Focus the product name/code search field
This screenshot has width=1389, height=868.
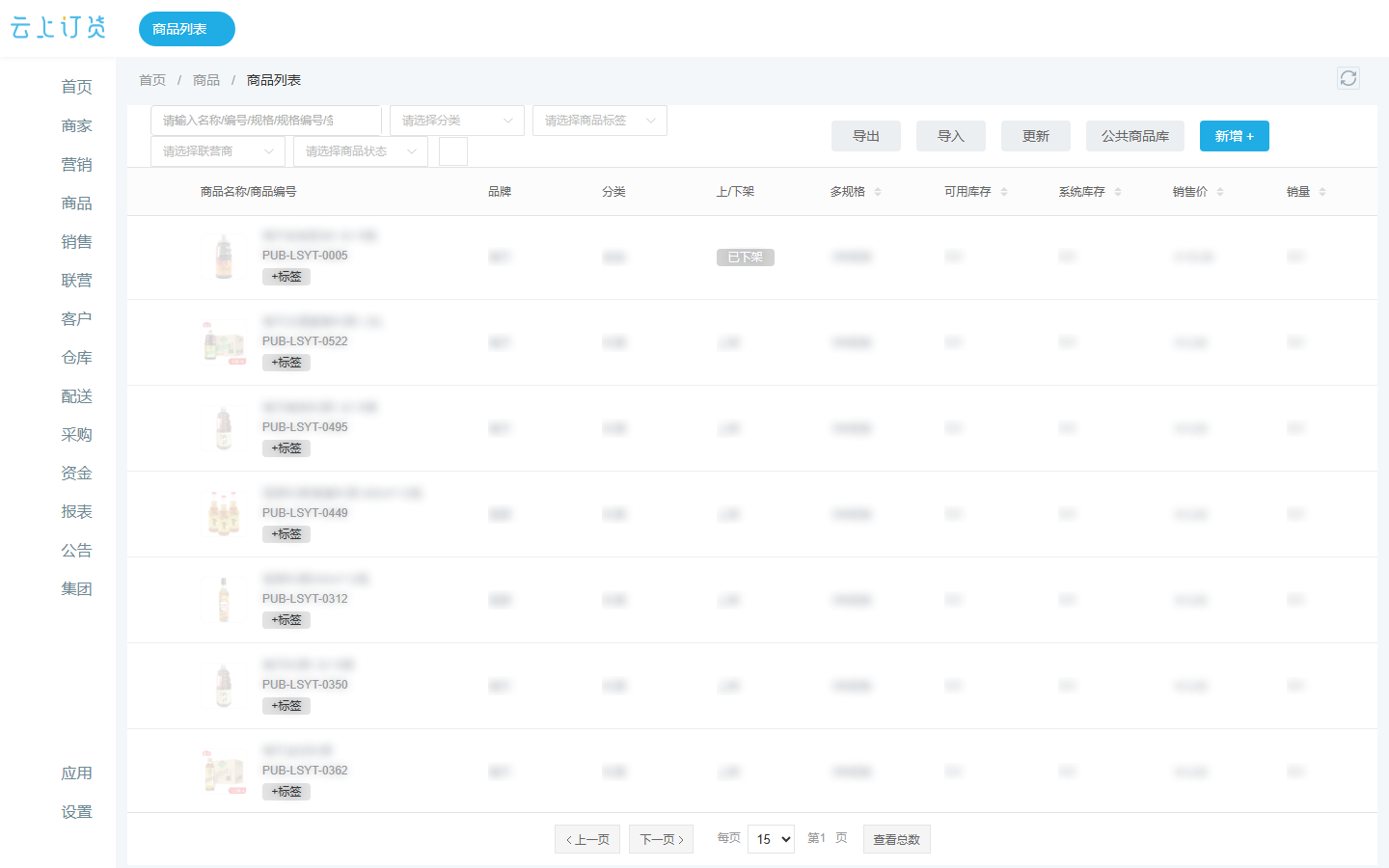click(266, 121)
